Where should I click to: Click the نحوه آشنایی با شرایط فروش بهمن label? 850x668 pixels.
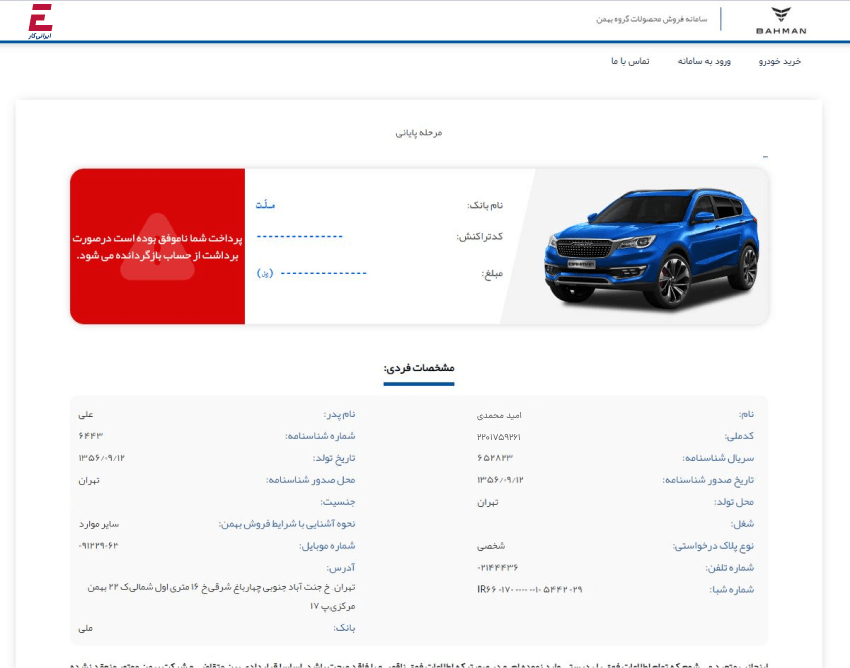(287, 524)
